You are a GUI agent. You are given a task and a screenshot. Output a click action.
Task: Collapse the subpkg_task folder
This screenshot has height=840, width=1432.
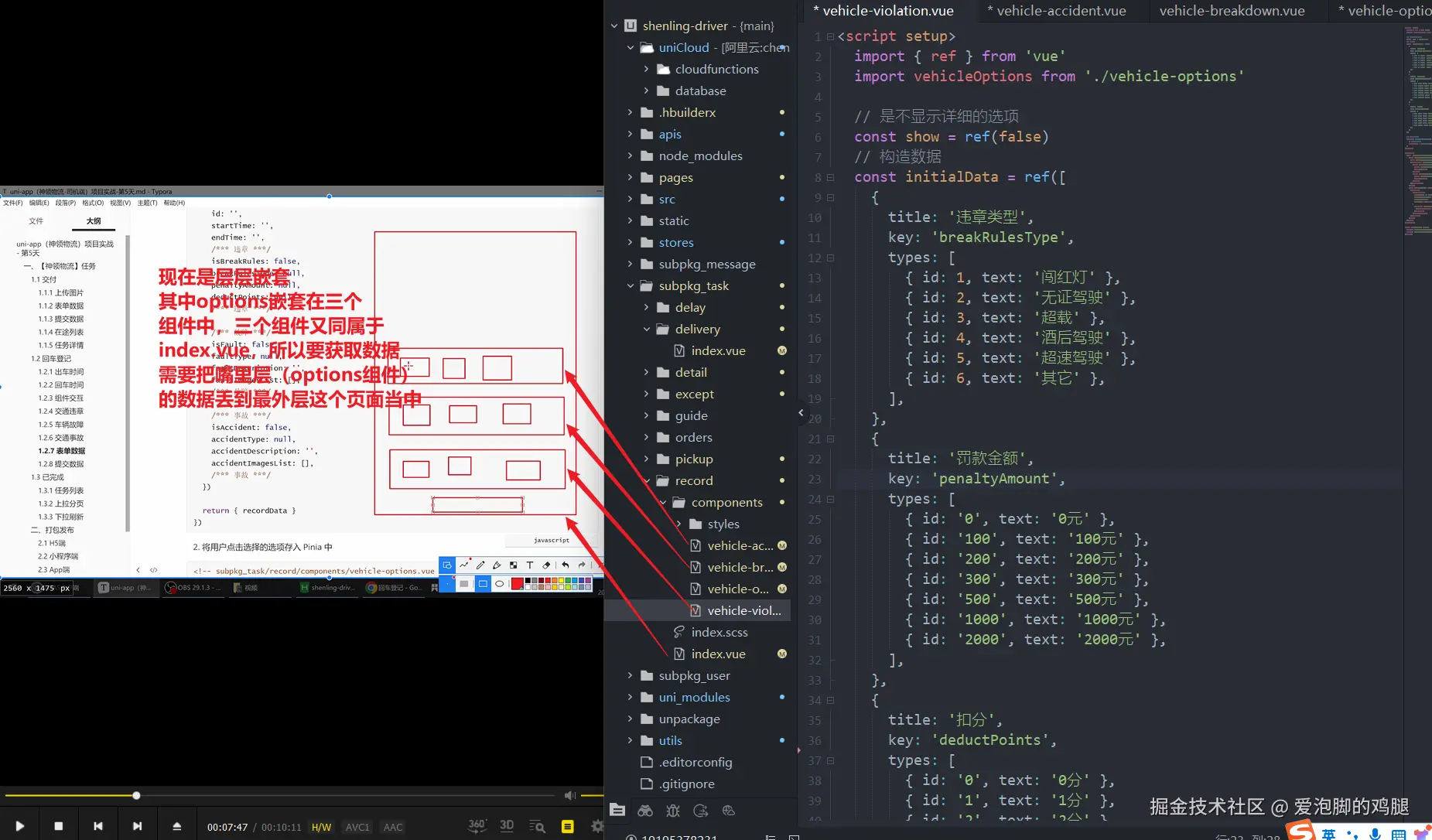point(631,285)
